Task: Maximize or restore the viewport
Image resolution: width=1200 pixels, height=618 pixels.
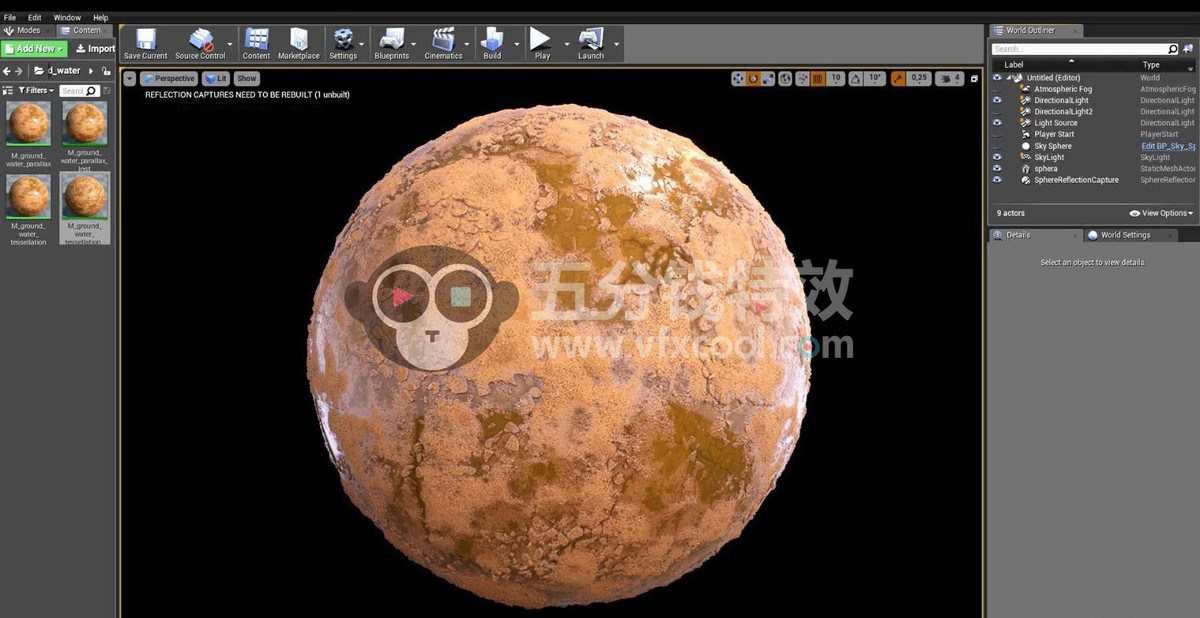Action: coord(975,78)
